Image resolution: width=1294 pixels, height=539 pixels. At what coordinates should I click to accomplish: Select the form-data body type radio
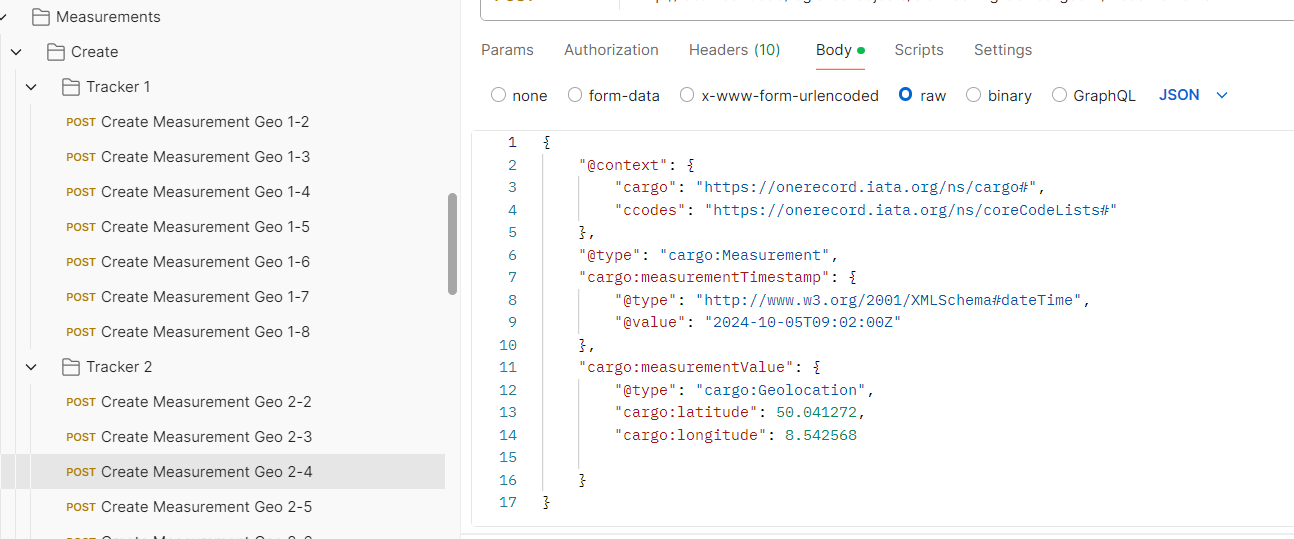575,95
